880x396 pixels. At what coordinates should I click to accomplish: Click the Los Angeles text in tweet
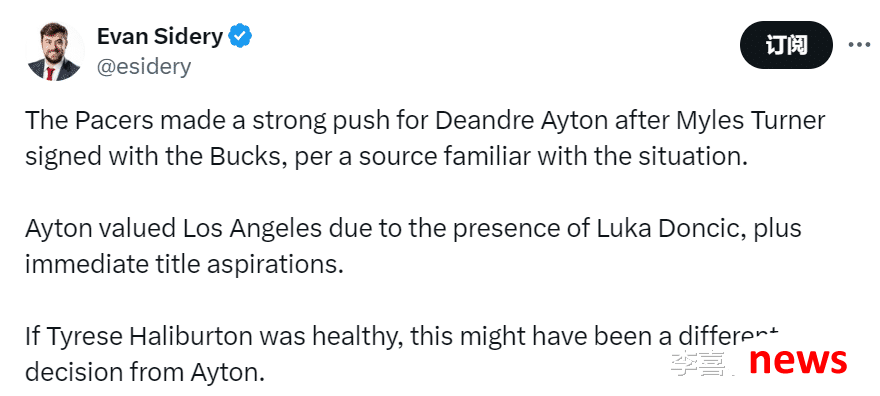[x=251, y=229]
